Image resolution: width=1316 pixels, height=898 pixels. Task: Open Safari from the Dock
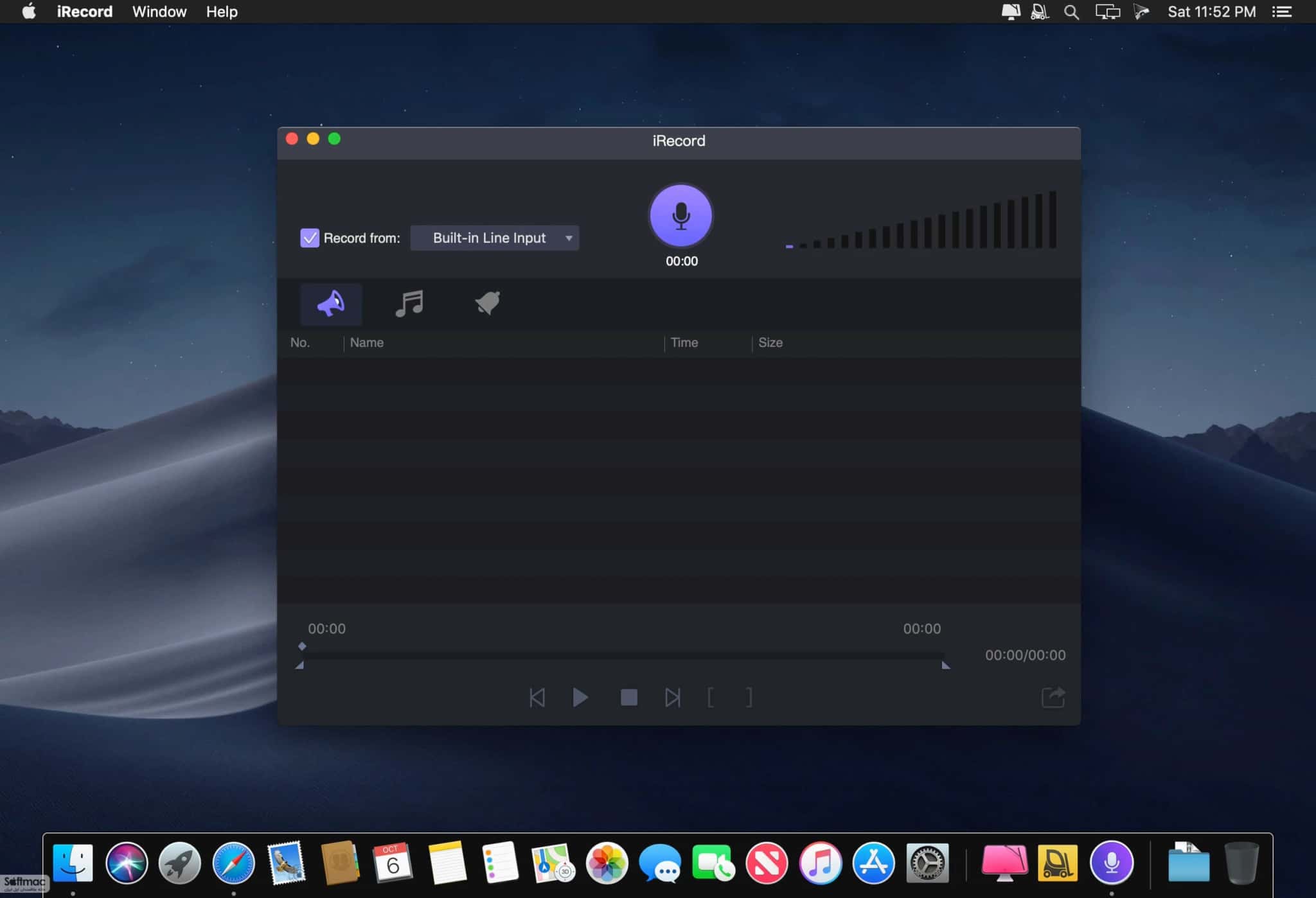coord(233,863)
